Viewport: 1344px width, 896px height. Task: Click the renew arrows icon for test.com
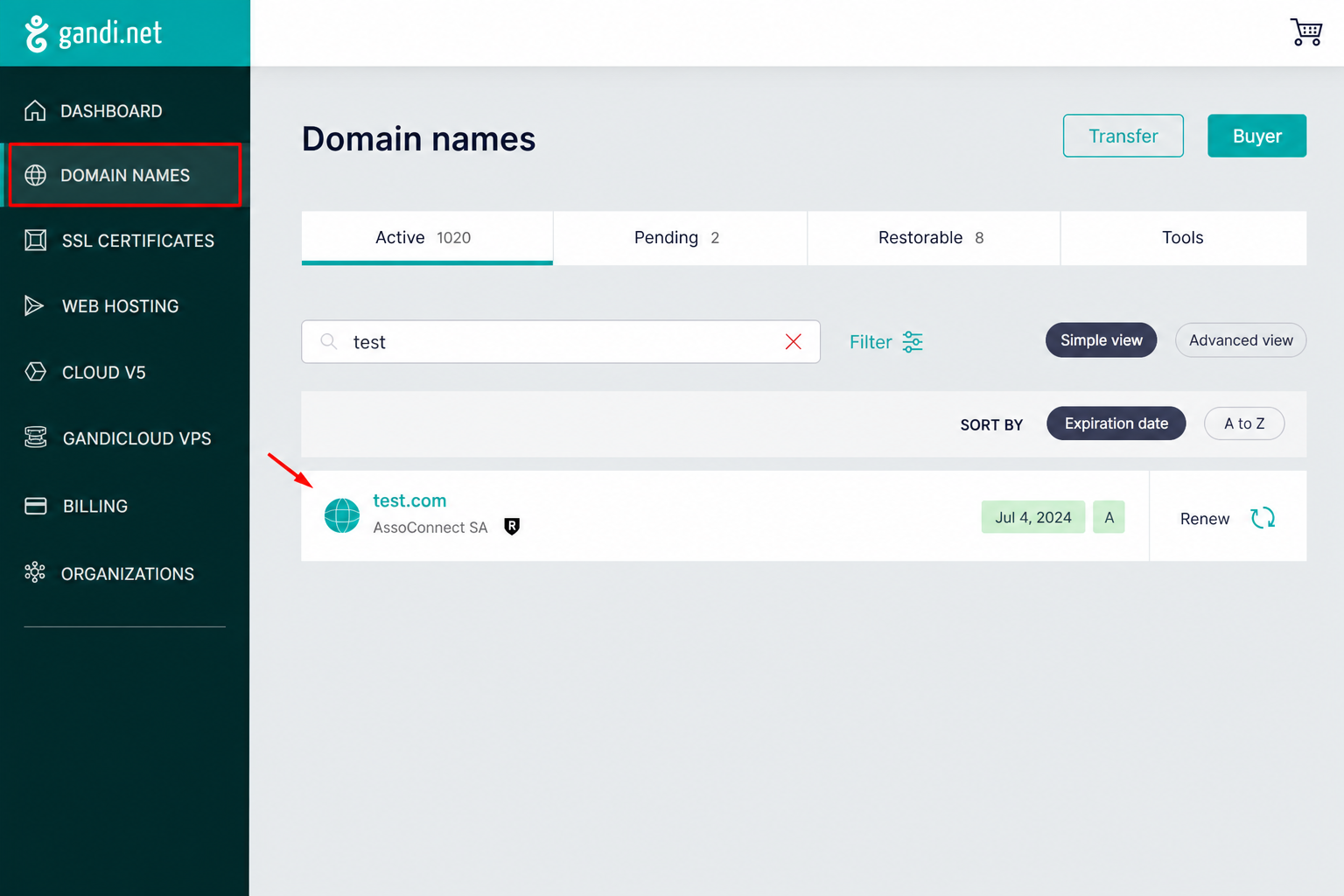coord(1263,518)
